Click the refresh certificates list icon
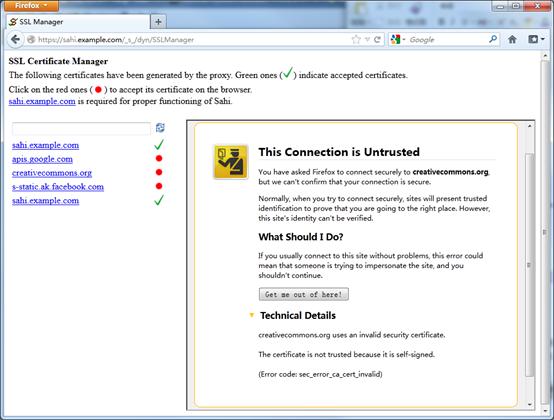The image size is (554, 420). (x=160, y=128)
